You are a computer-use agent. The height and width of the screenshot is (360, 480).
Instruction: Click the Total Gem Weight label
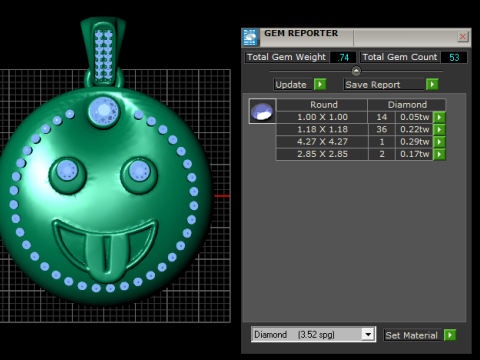pyautogui.click(x=287, y=57)
